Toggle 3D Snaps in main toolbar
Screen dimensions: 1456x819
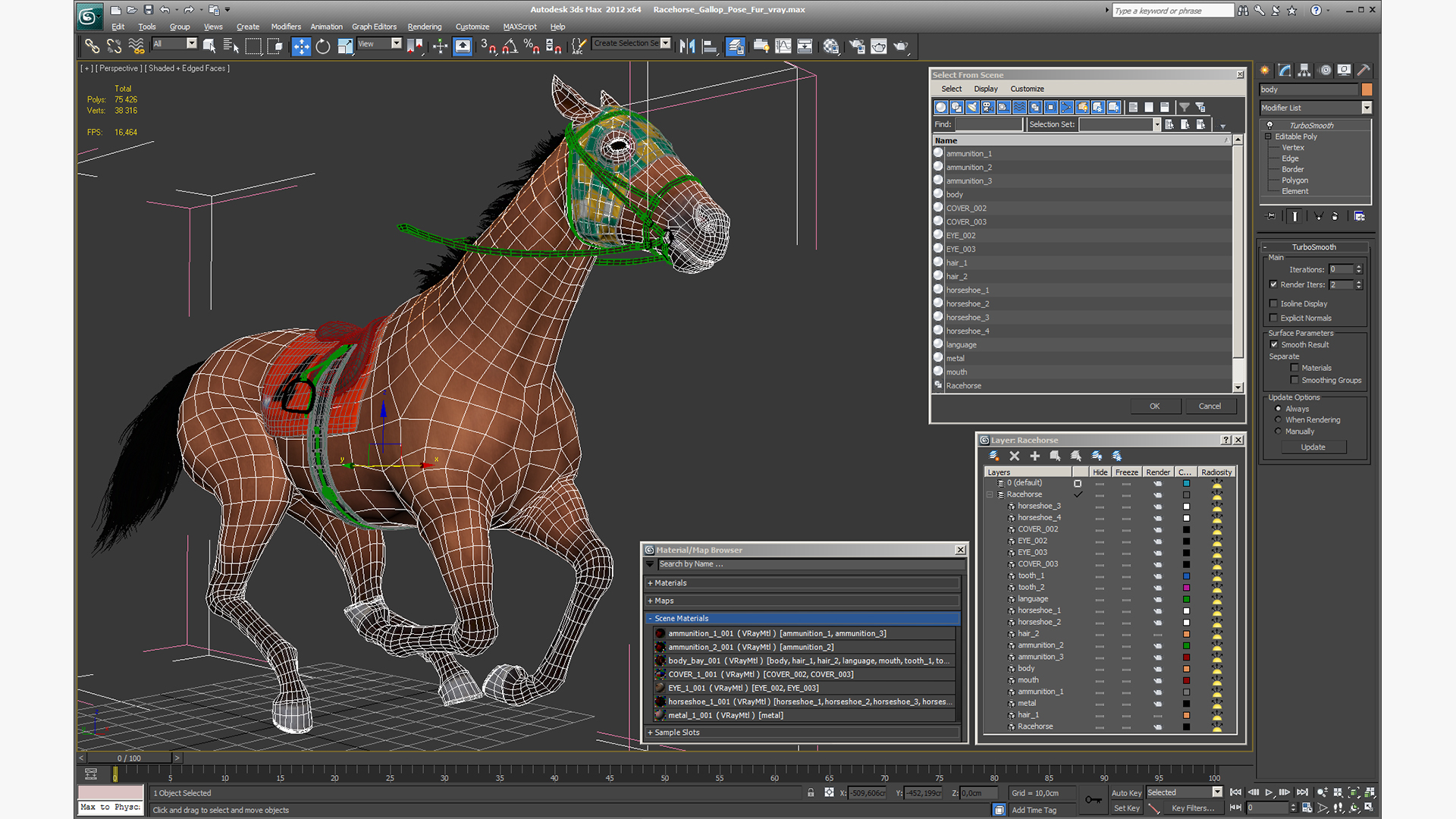click(x=488, y=46)
